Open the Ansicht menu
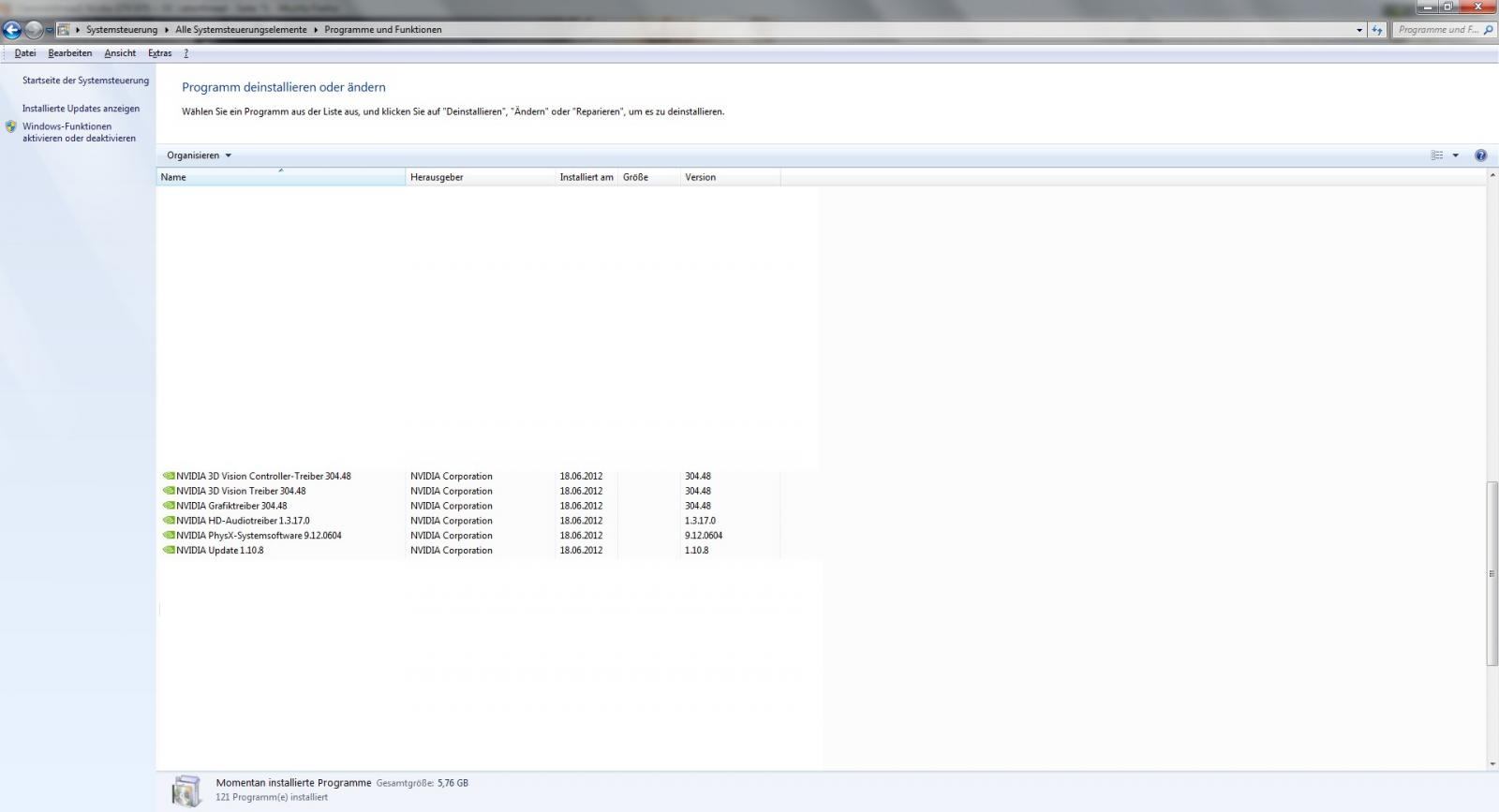The height and width of the screenshot is (812, 1499). click(x=120, y=53)
